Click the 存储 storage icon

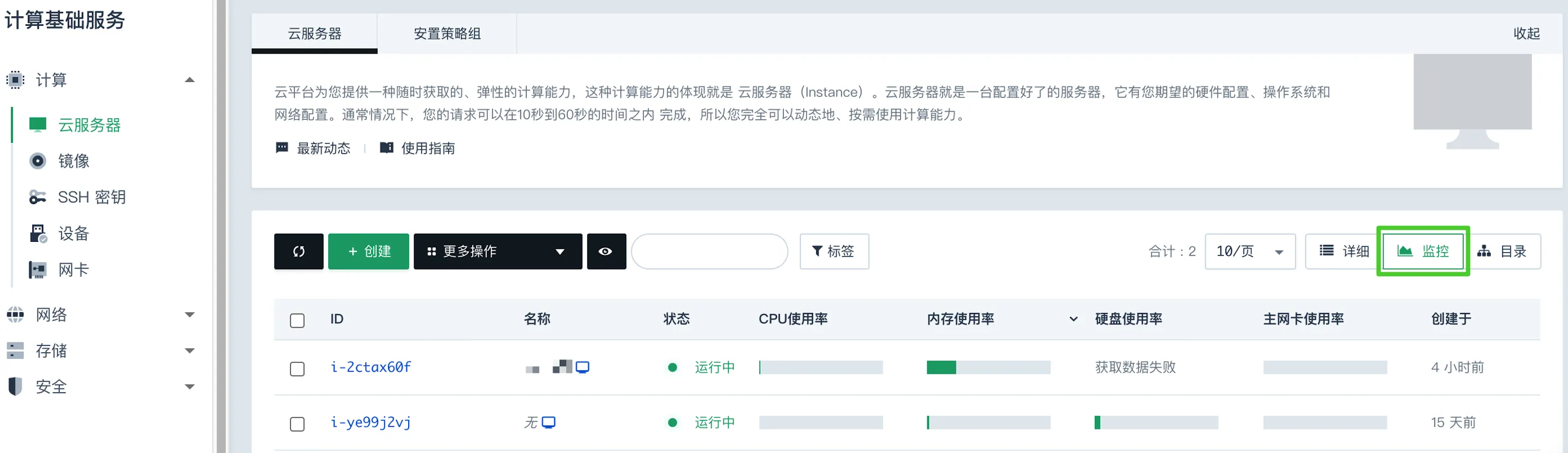tap(15, 351)
